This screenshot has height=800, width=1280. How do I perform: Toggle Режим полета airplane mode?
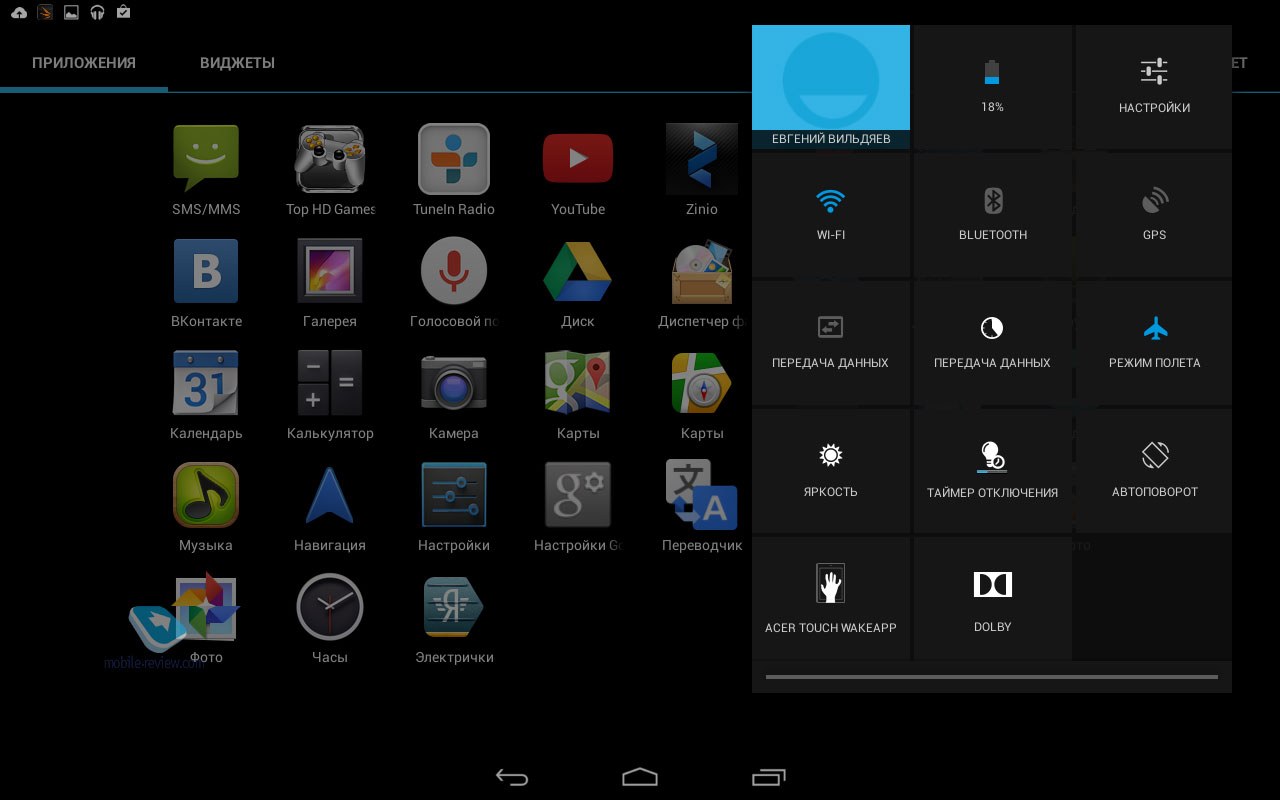1154,343
